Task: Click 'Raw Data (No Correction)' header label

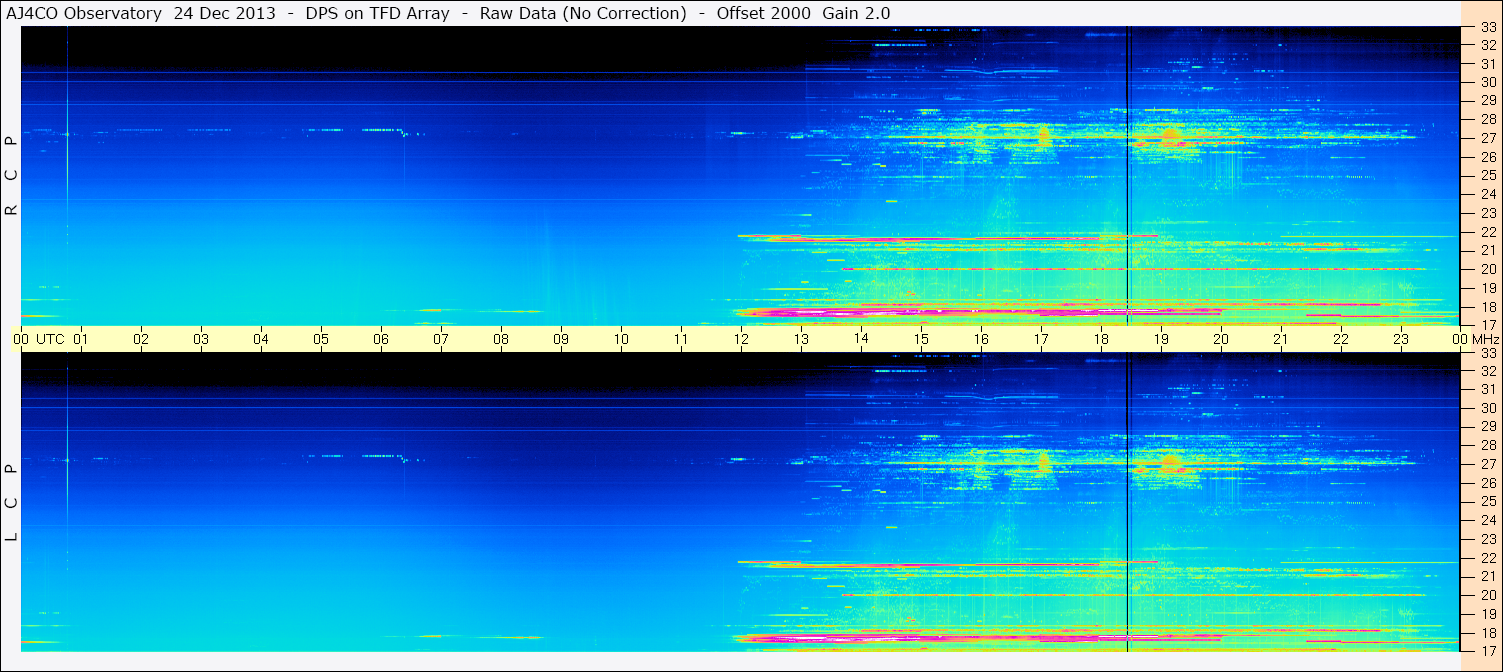Action: pyautogui.click(x=583, y=13)
